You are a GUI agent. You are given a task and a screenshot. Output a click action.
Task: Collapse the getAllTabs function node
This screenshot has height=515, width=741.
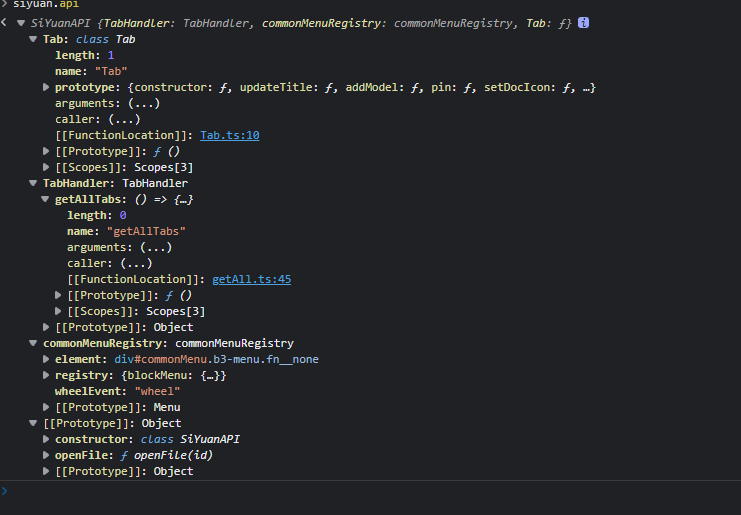[x=45, y=199]
